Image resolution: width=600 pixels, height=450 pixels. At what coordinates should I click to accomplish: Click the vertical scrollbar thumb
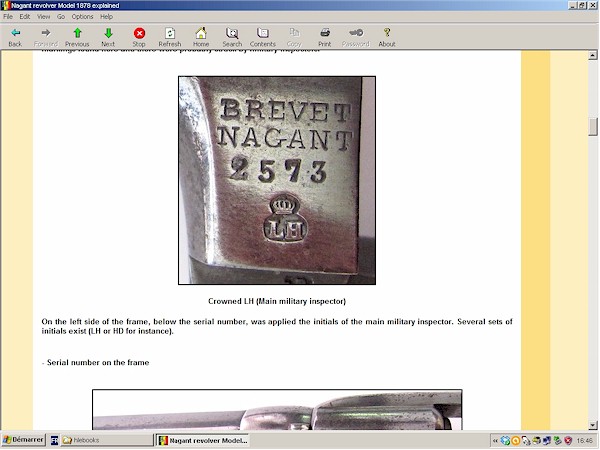tap(593, 127)
